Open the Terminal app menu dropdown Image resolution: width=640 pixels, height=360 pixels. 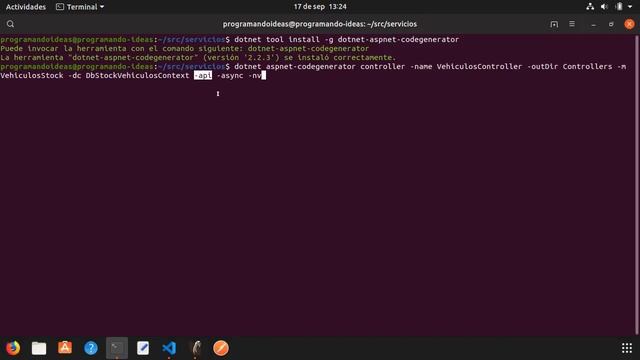click(x=80, y=7)
